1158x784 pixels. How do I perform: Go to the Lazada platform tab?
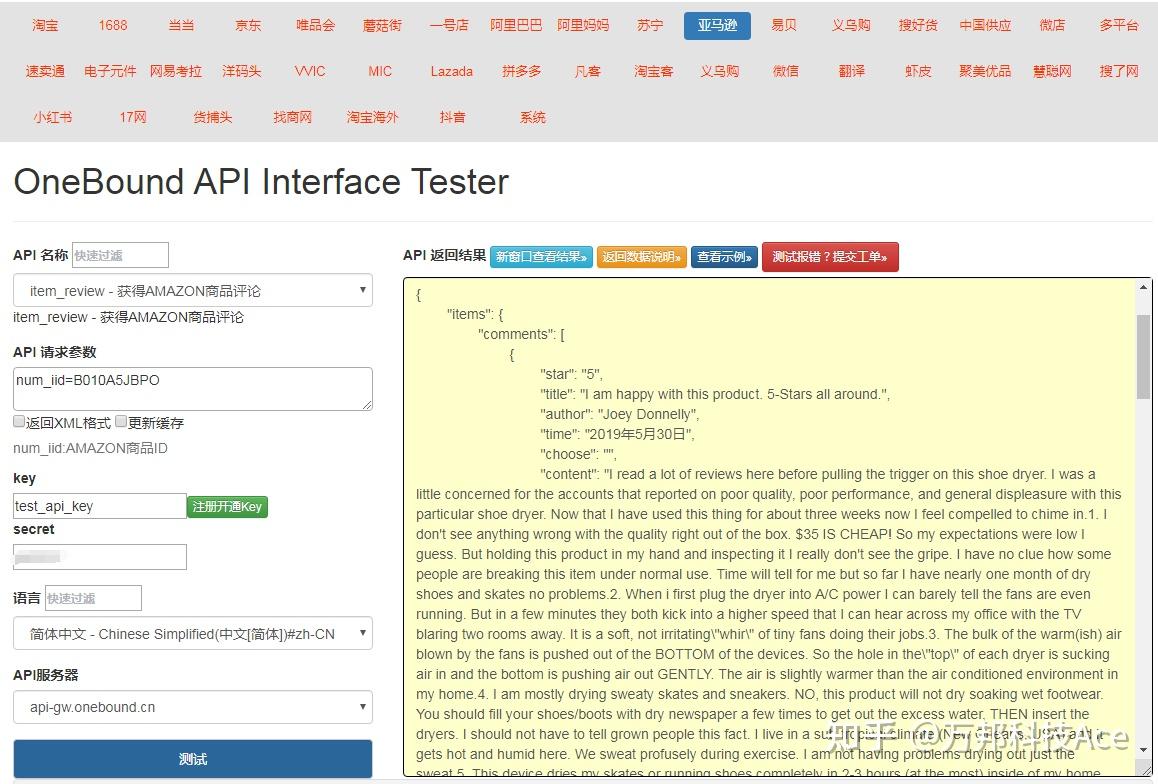pyautogui.click(x=452, y=71)
